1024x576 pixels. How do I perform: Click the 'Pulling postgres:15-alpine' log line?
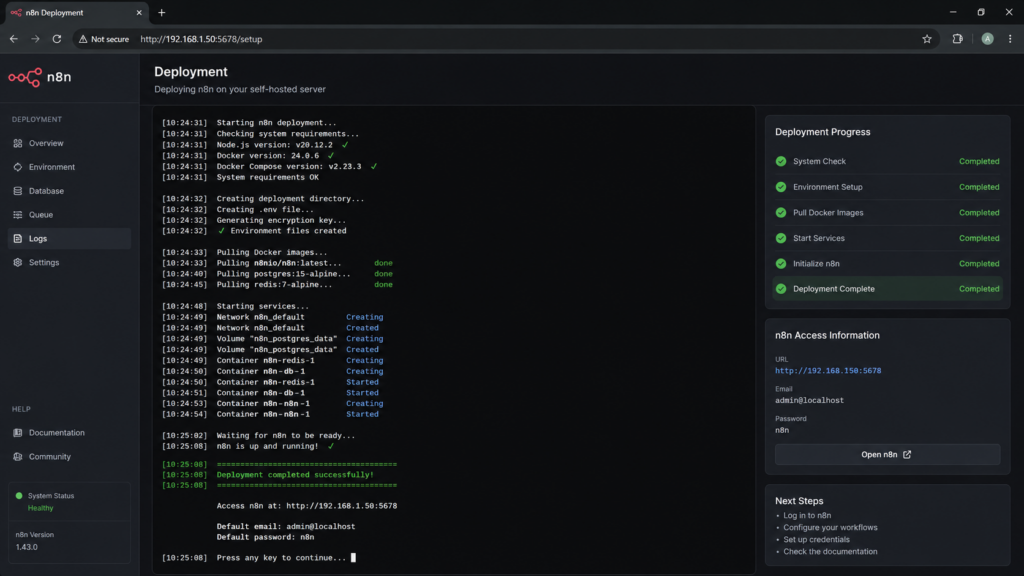coord(283,274)
